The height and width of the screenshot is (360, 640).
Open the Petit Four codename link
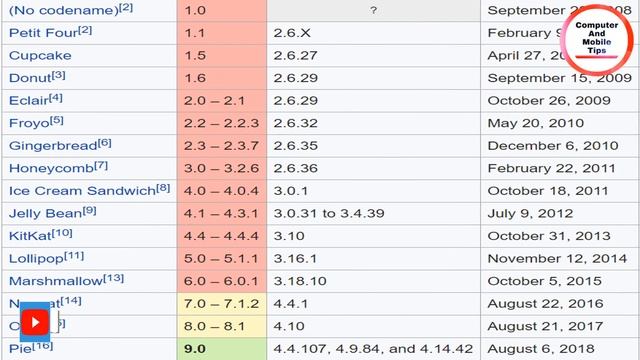tap(43, 33)
